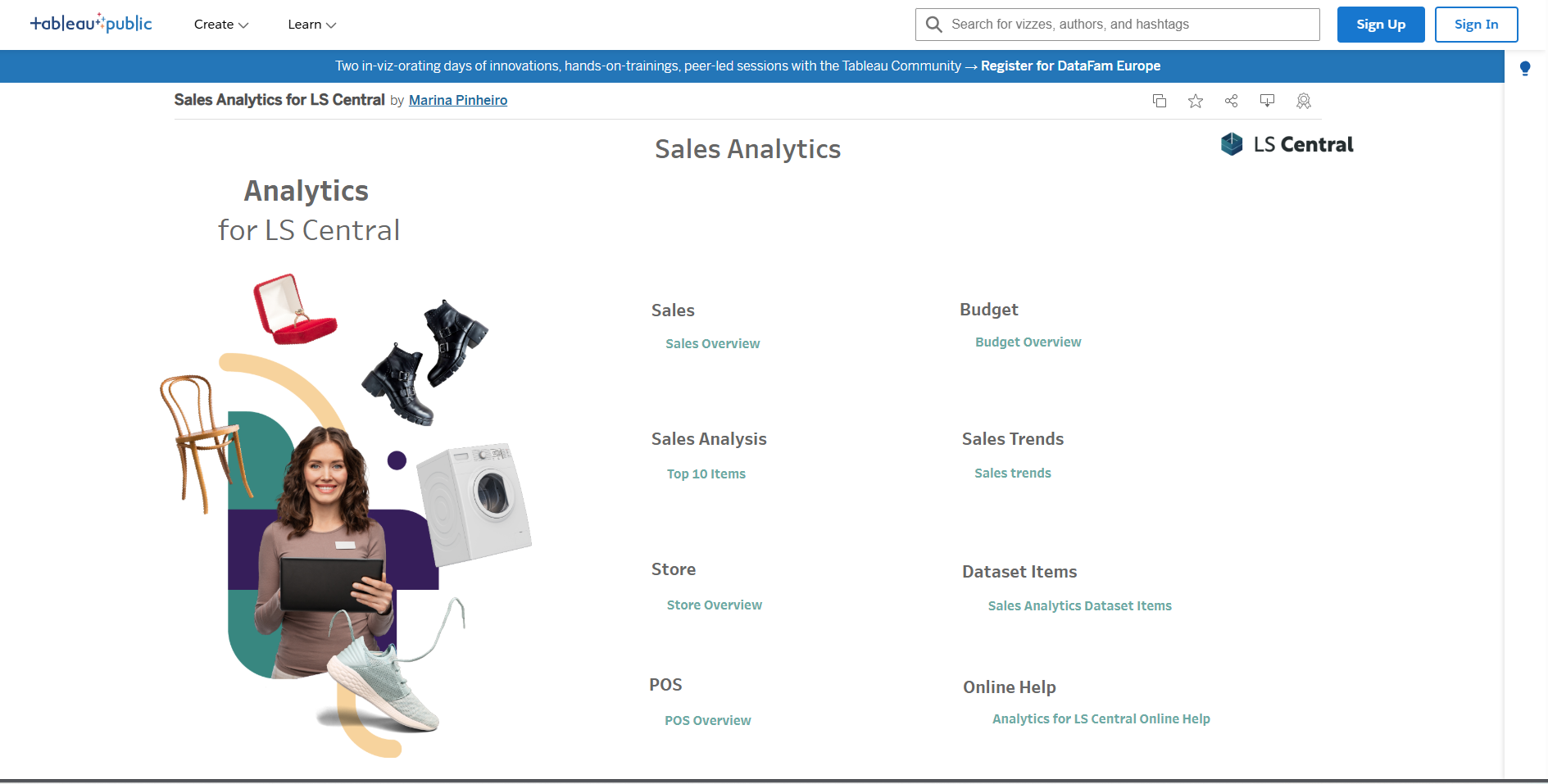Click the download icon in the viz toolbar
This screenshot has height=784, width=1548.
1267,101
